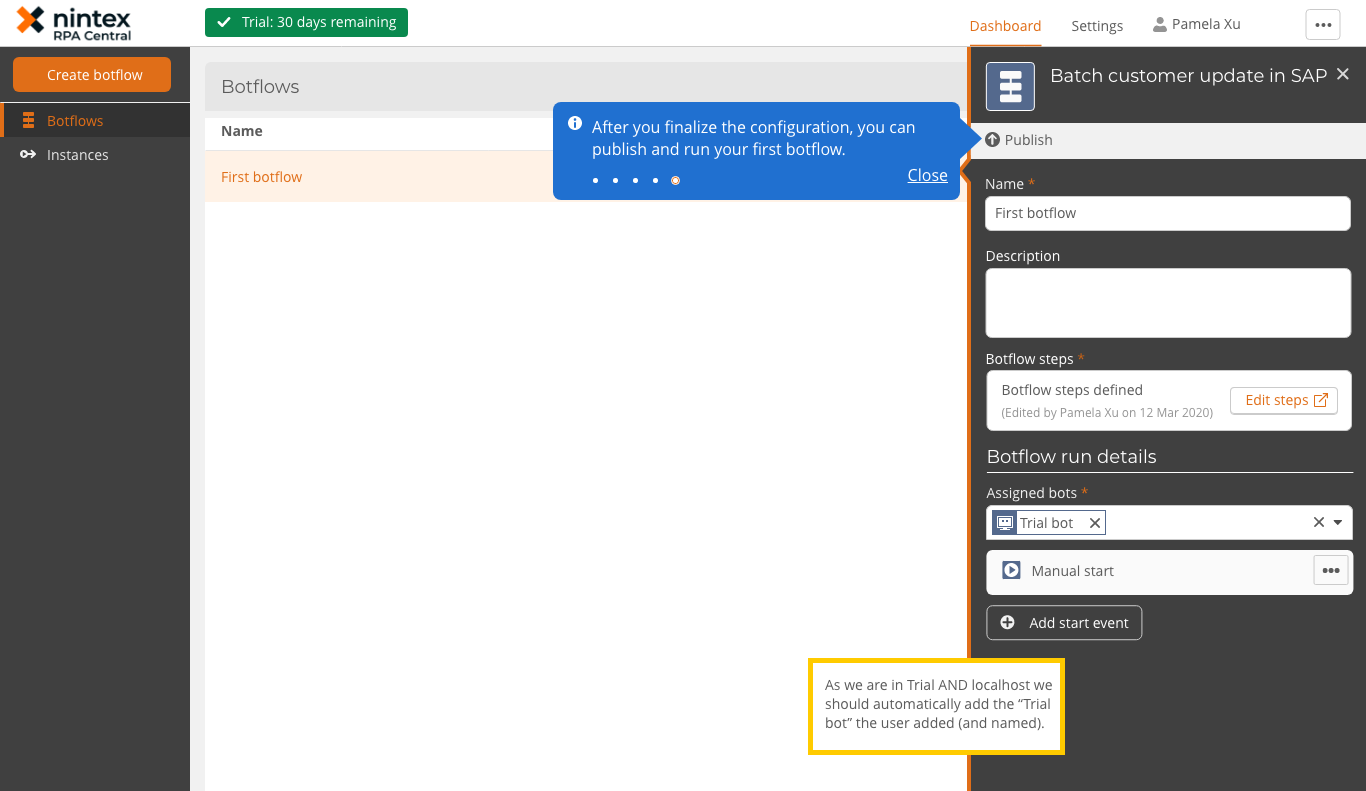The image size is (1366, 791).
Task: Click the Create botflow button
Action: click(x=92, y=75)
